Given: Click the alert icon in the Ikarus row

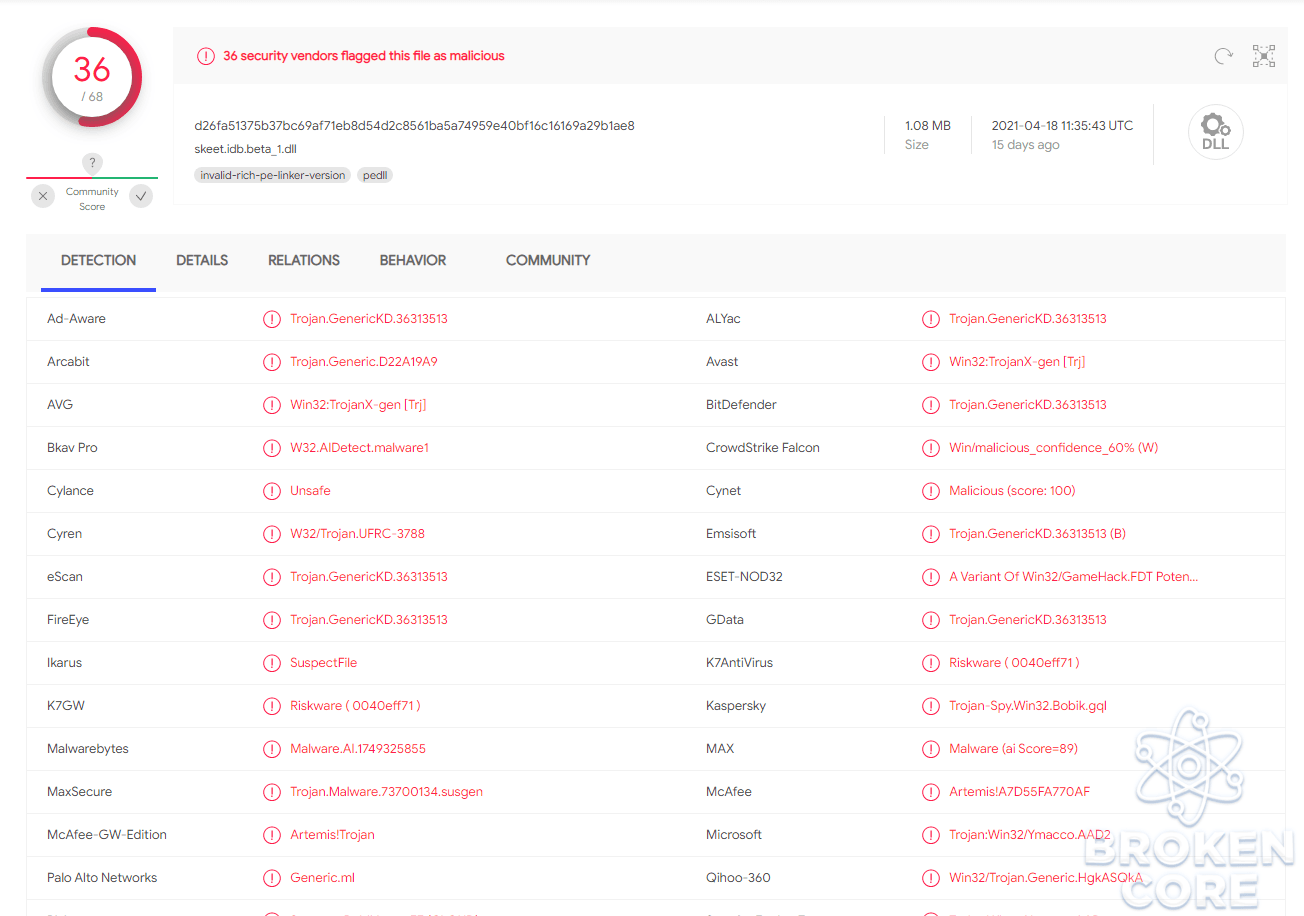Looking at the screenshot, I should [272, 663].
